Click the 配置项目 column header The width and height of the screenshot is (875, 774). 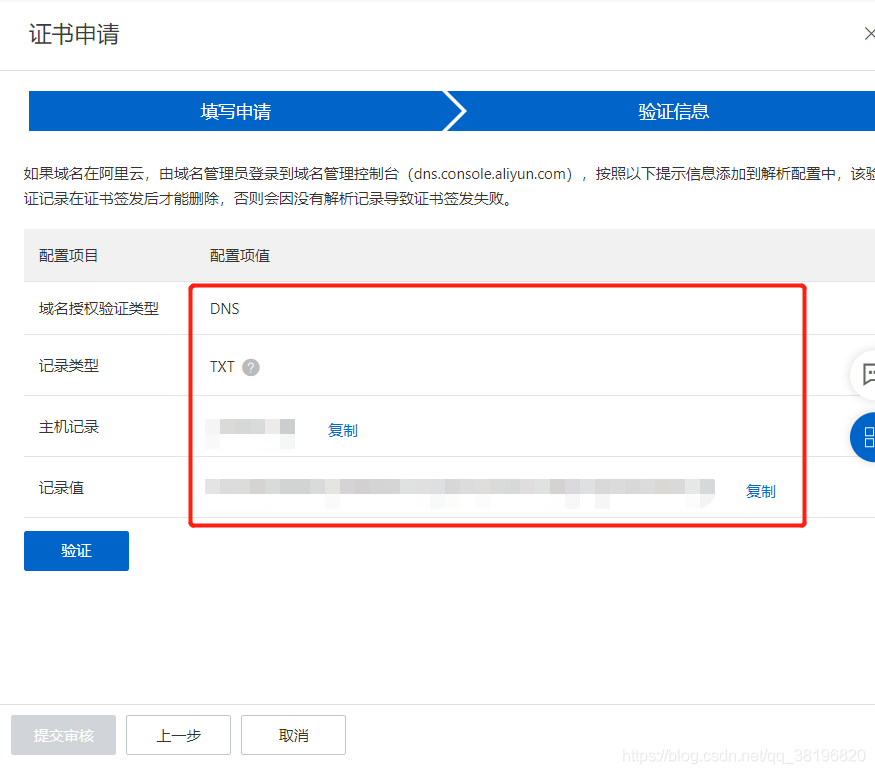(x=69, y=256)
